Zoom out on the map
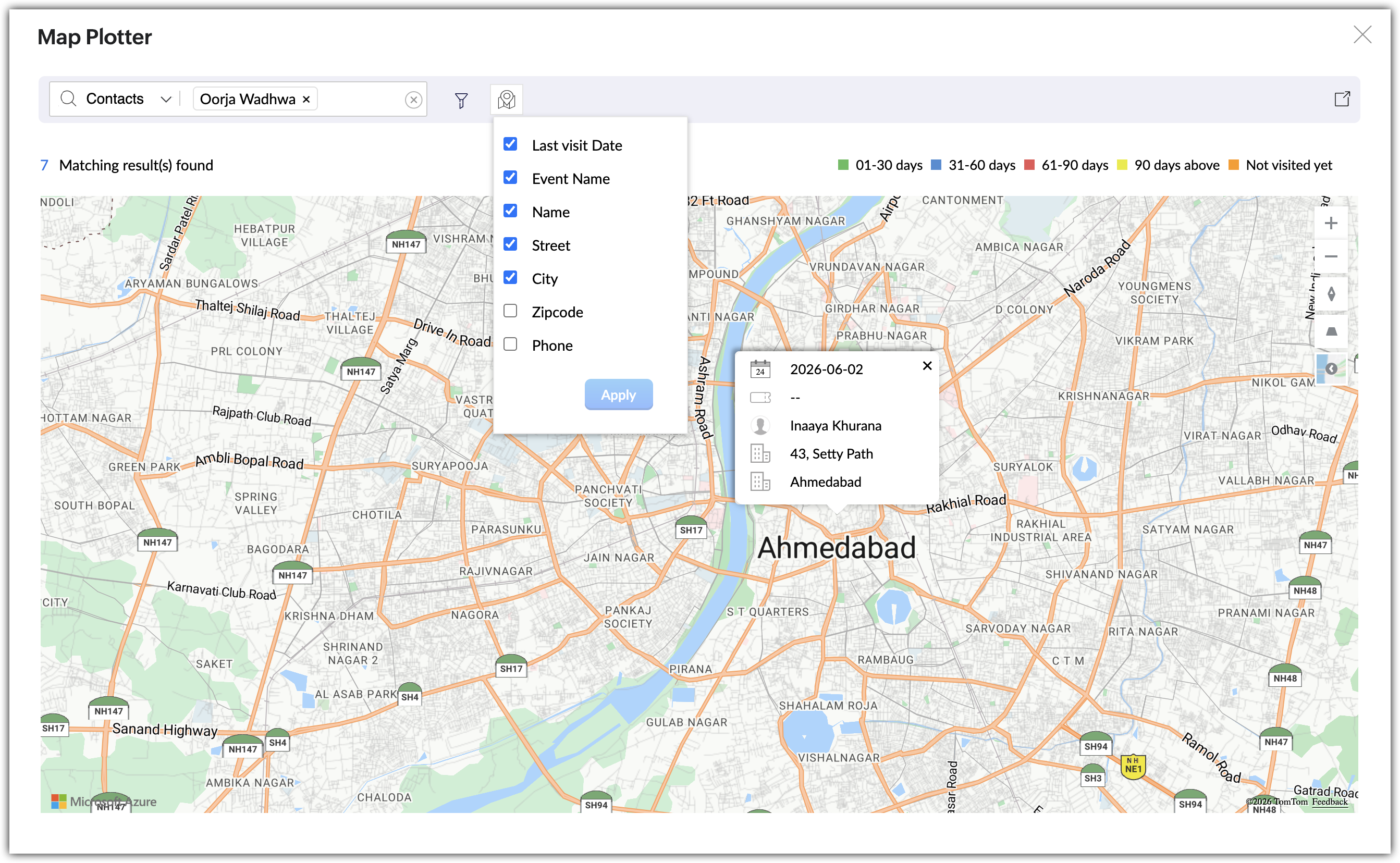 tap(1330, 256)
